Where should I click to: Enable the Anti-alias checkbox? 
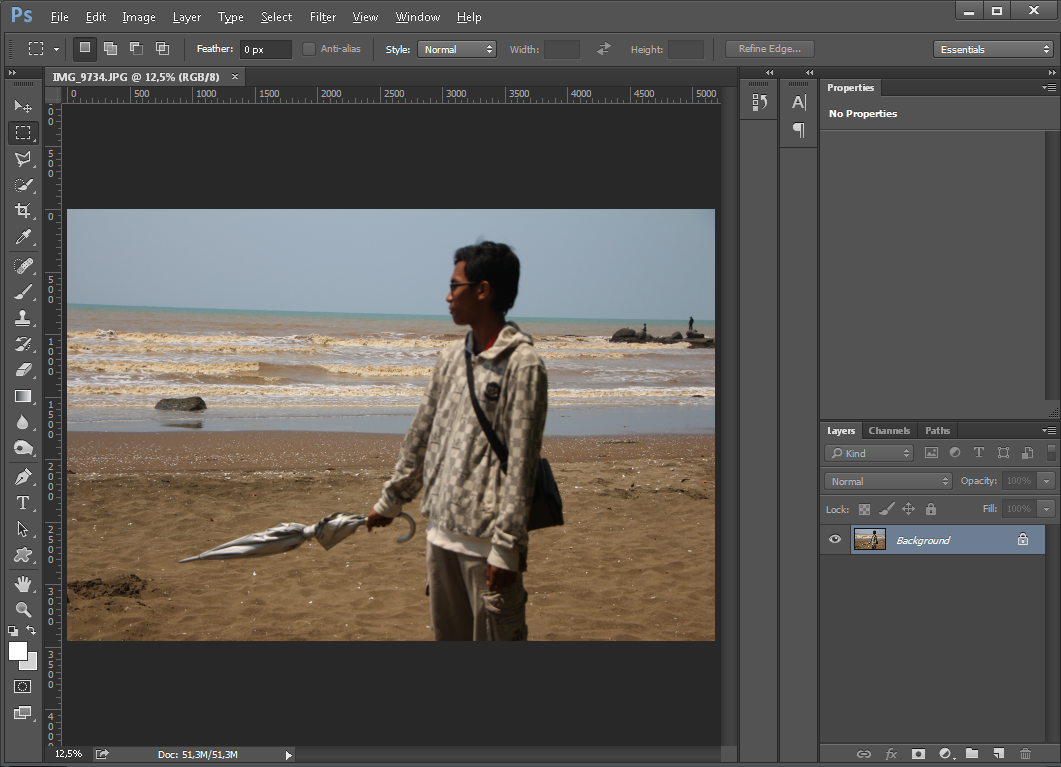pyautogui.click(x=309, y=49)
